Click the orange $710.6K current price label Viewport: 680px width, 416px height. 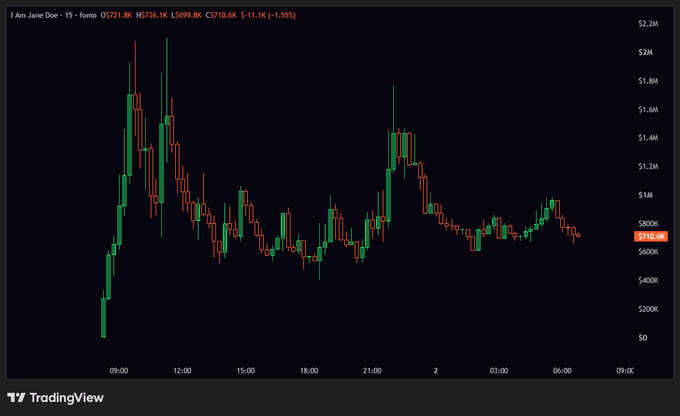click(651, 236)
